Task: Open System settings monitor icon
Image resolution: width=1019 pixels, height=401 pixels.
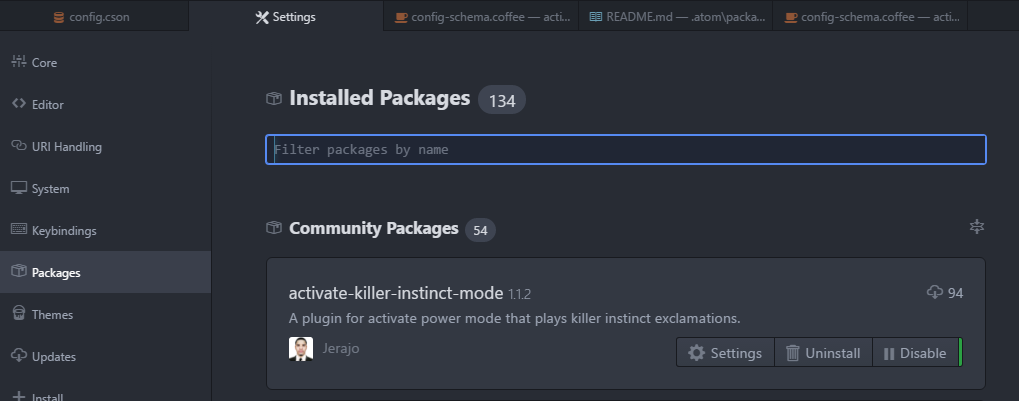Action: (x=19, y=188)
